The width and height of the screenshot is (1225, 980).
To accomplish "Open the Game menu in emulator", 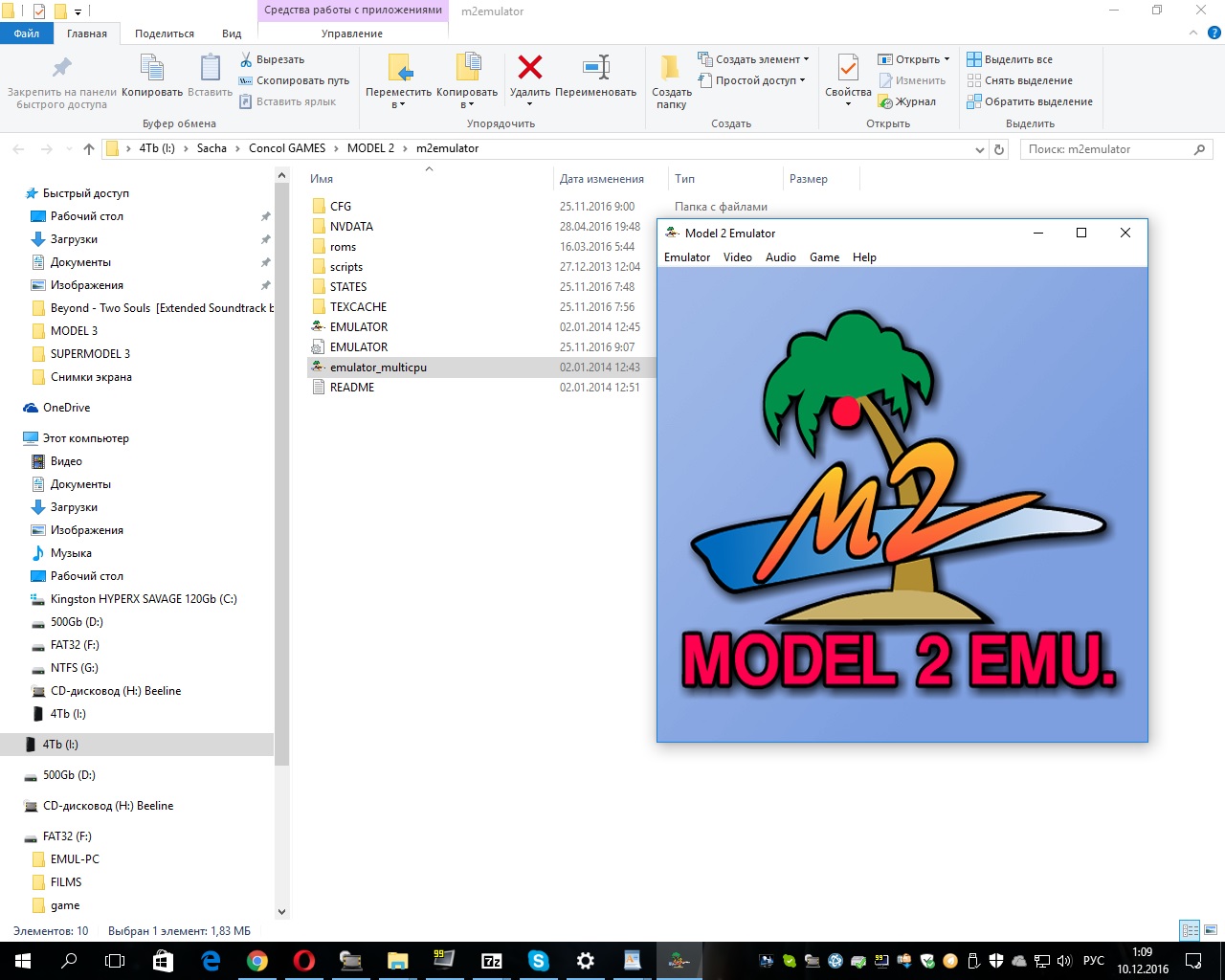I will pos(824,257).
